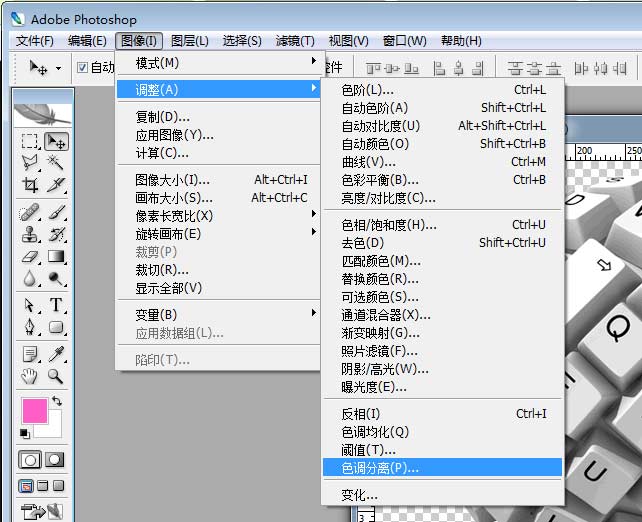Select the Clone Stamp tool
The width and height of the screenshot is (642, 522).
pos(30,235)
